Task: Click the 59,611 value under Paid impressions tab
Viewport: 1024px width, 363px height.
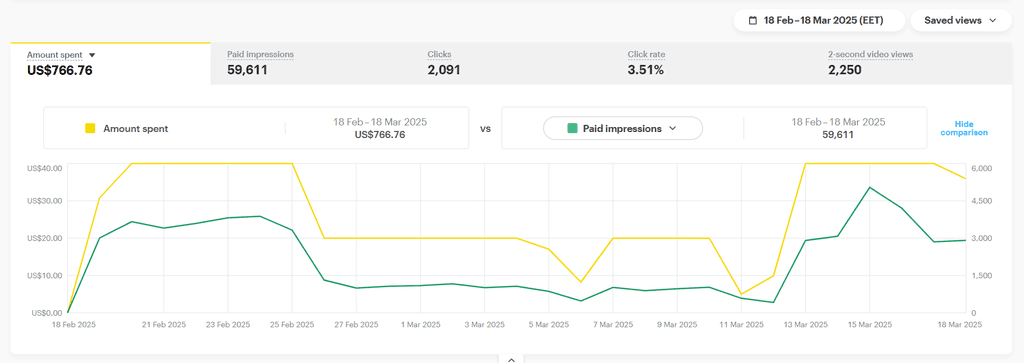Action: pos(247,71)
